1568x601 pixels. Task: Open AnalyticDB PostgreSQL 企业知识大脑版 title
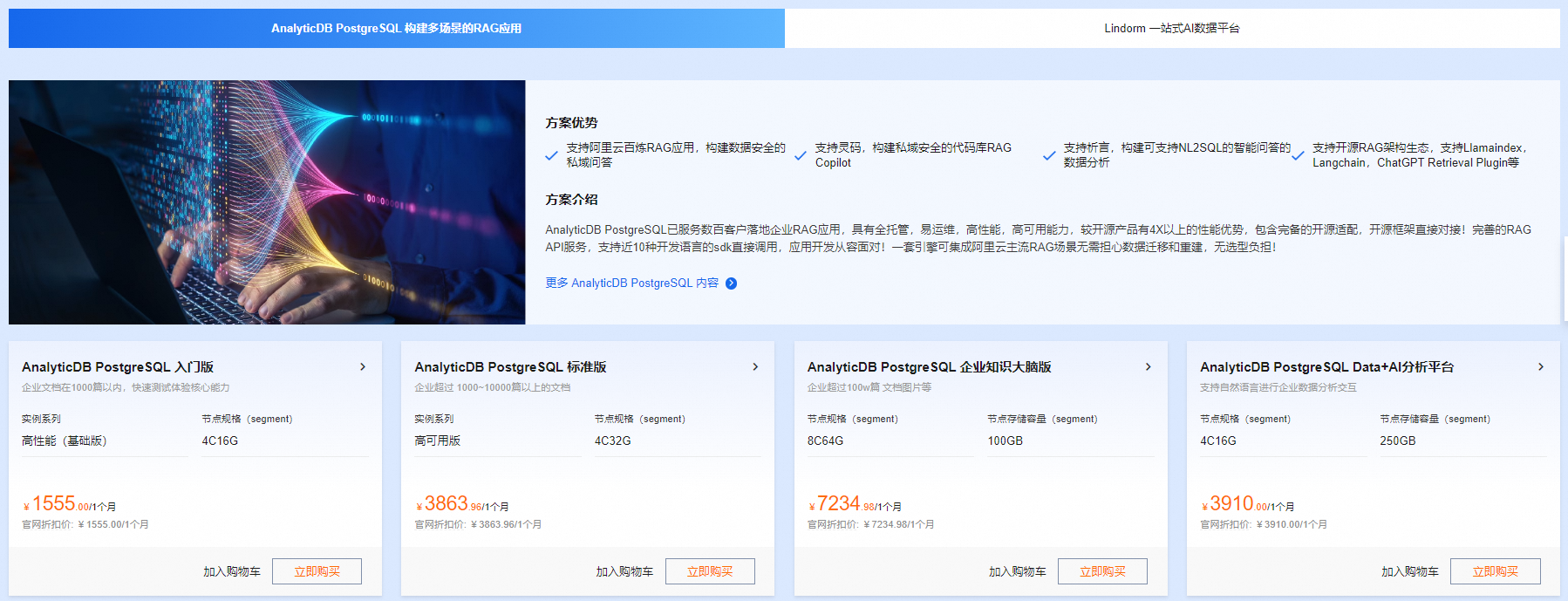coord(930,367)
